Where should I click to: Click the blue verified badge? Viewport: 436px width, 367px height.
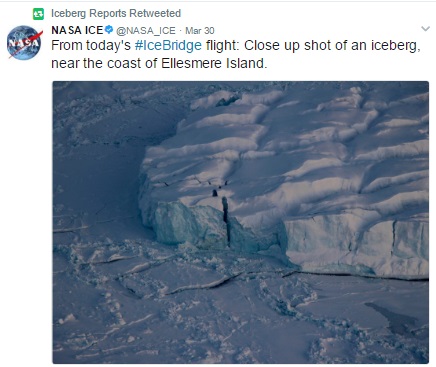pyautogui.click(x=109, y=30)
